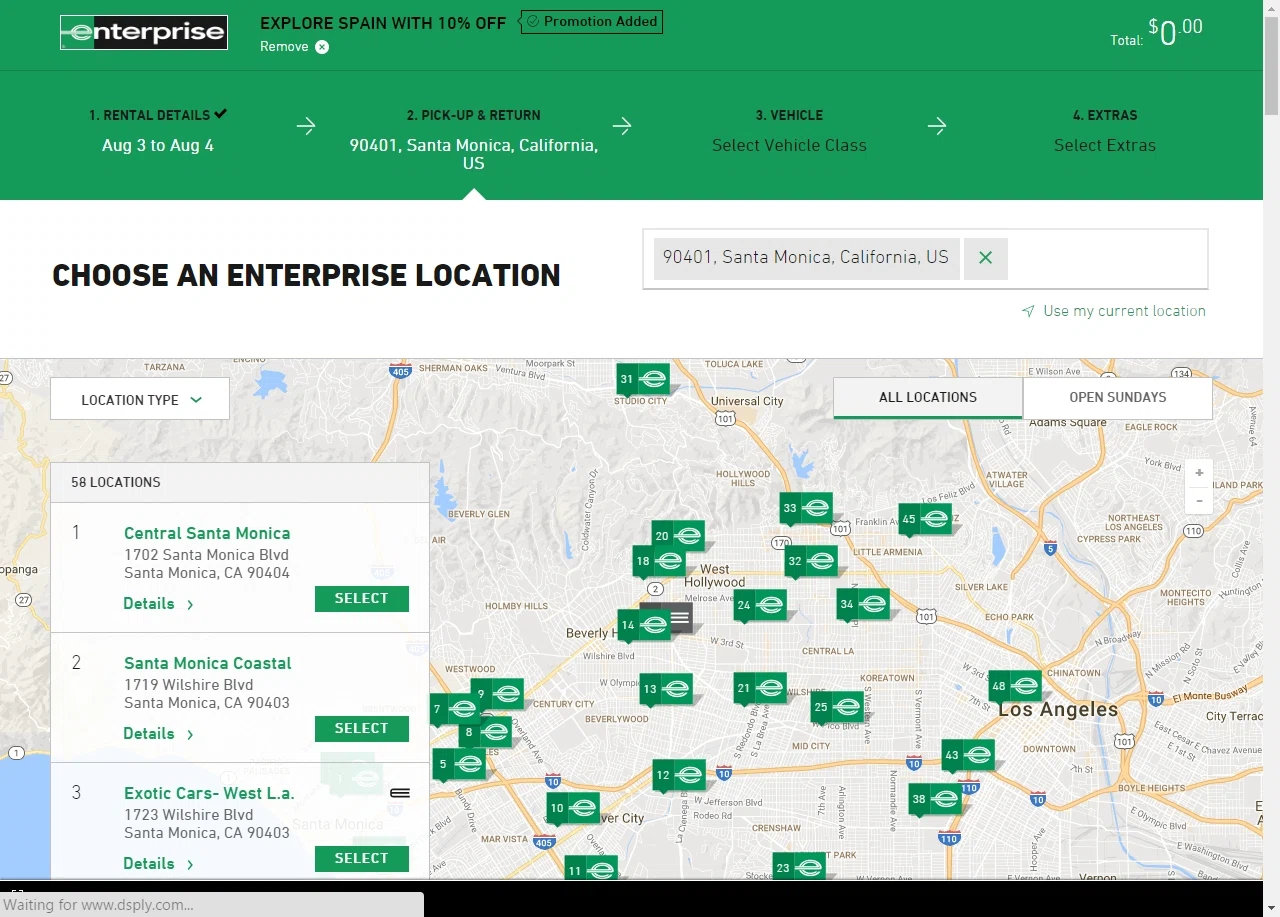Screen dimensions: 1280x917
Task: Select map pin 43 near Downtown
Action: click(x=968, y=755)
